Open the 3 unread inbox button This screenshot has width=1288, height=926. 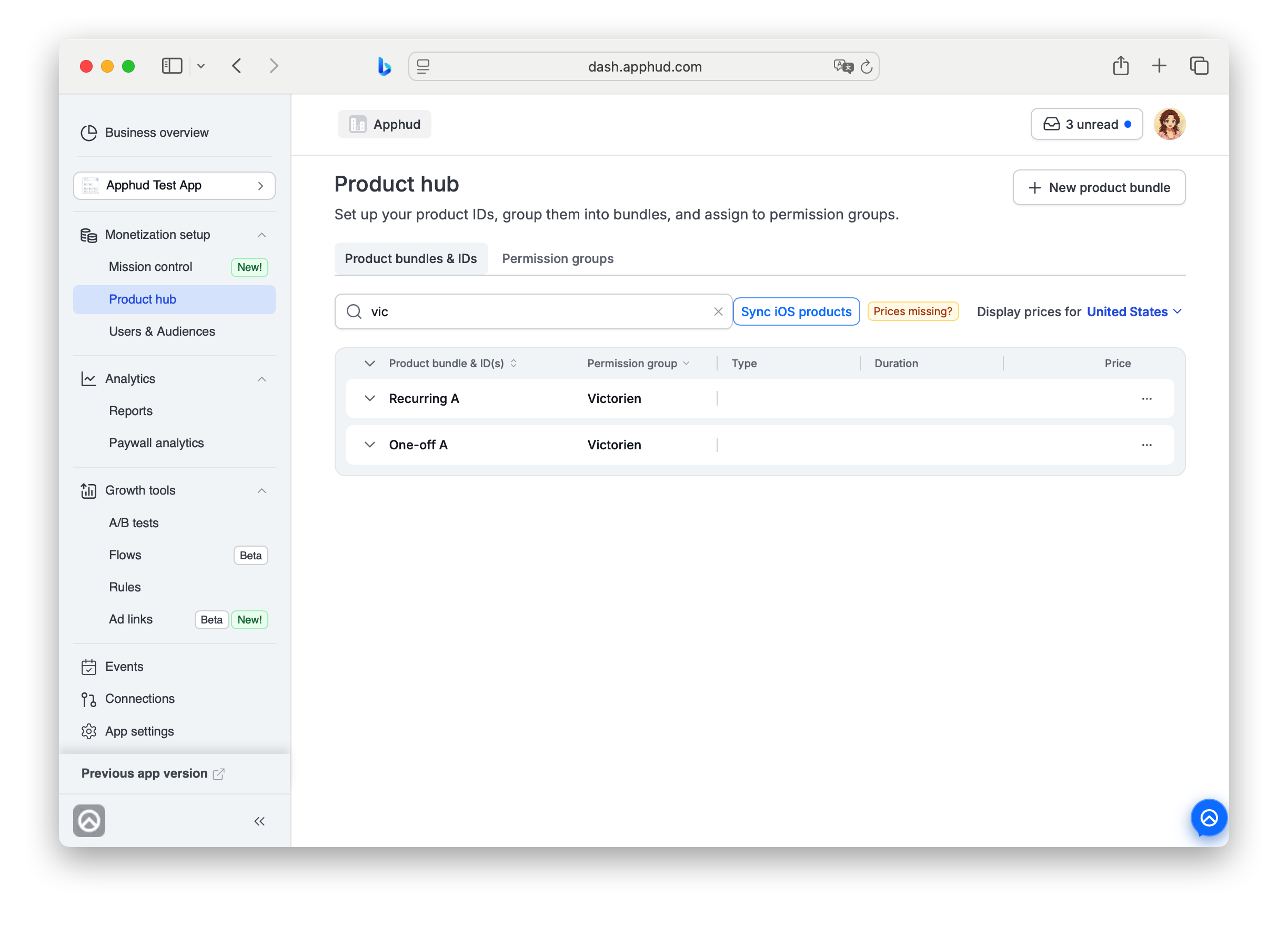[x=1086, y=124]
